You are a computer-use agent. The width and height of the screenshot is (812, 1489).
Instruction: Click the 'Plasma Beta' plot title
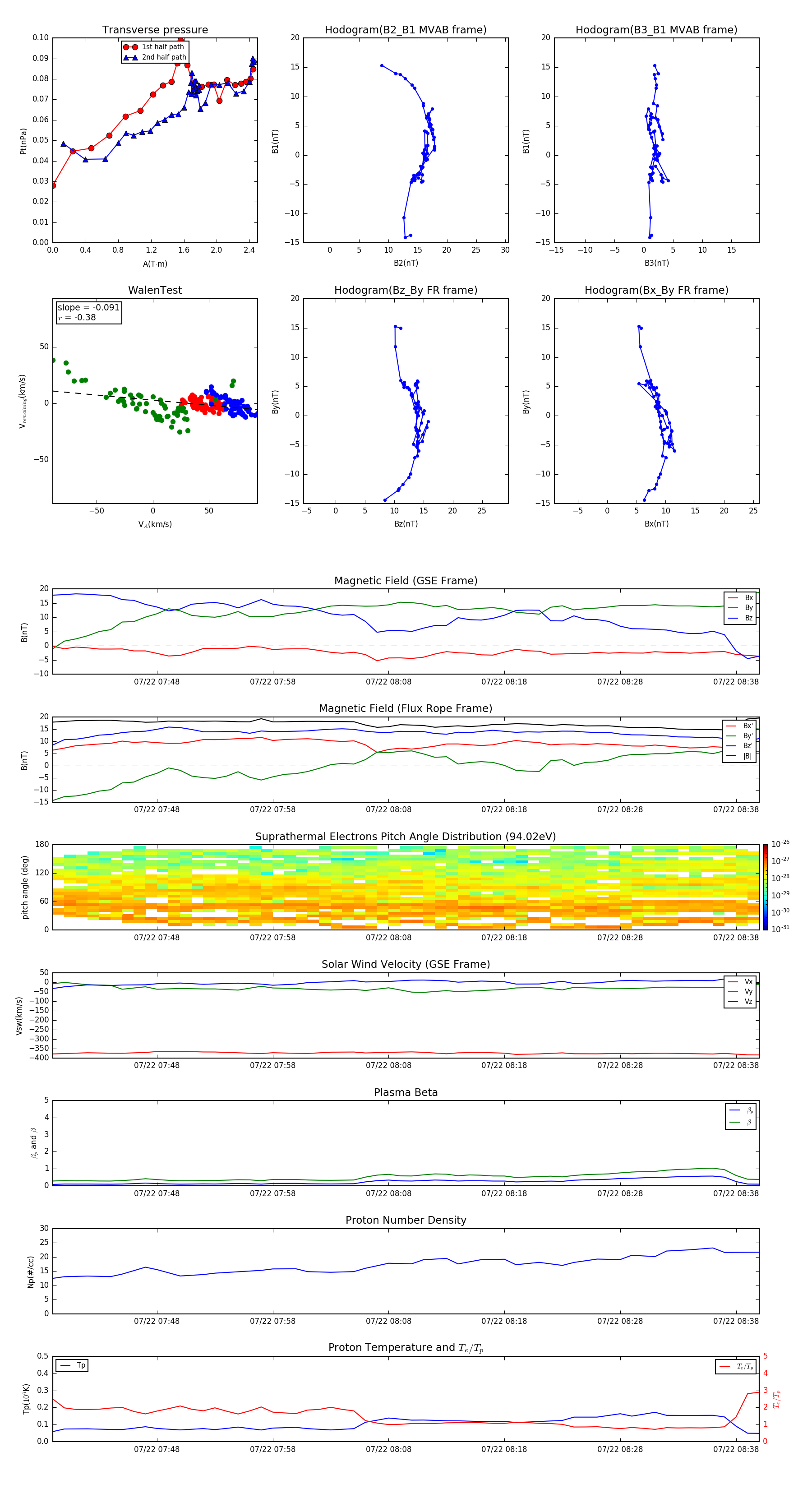point(406,1093)
